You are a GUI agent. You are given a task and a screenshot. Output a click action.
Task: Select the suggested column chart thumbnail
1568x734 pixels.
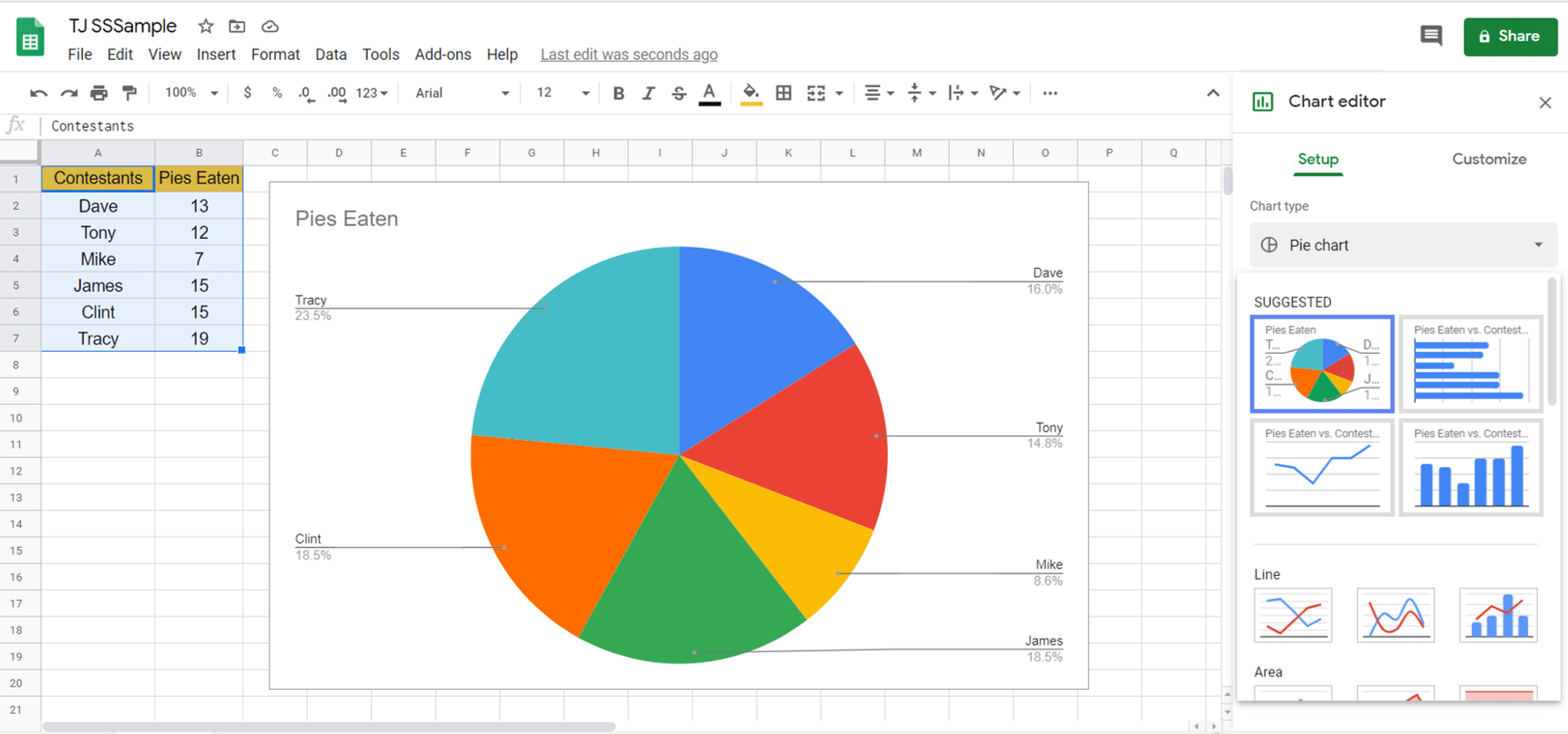click(1471, 468)
